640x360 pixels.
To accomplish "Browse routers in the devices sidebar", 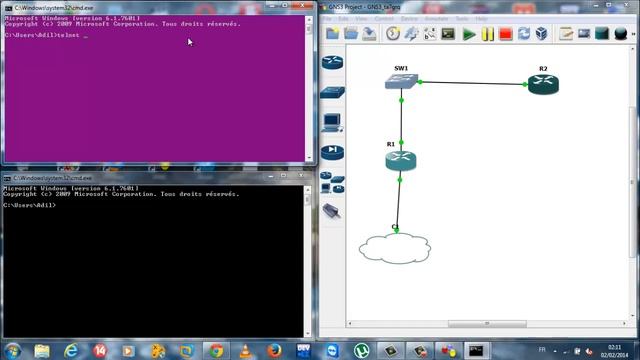I will click(x=332, y=62).
